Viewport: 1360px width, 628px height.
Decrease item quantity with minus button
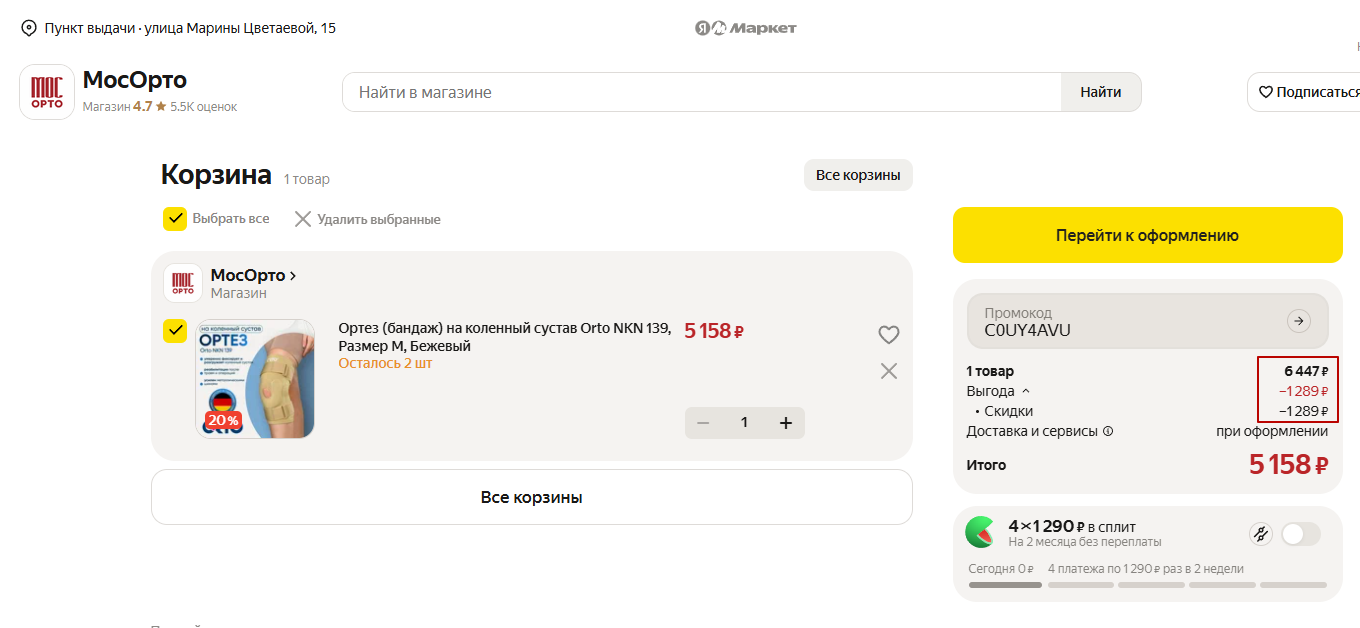(703, 423)
